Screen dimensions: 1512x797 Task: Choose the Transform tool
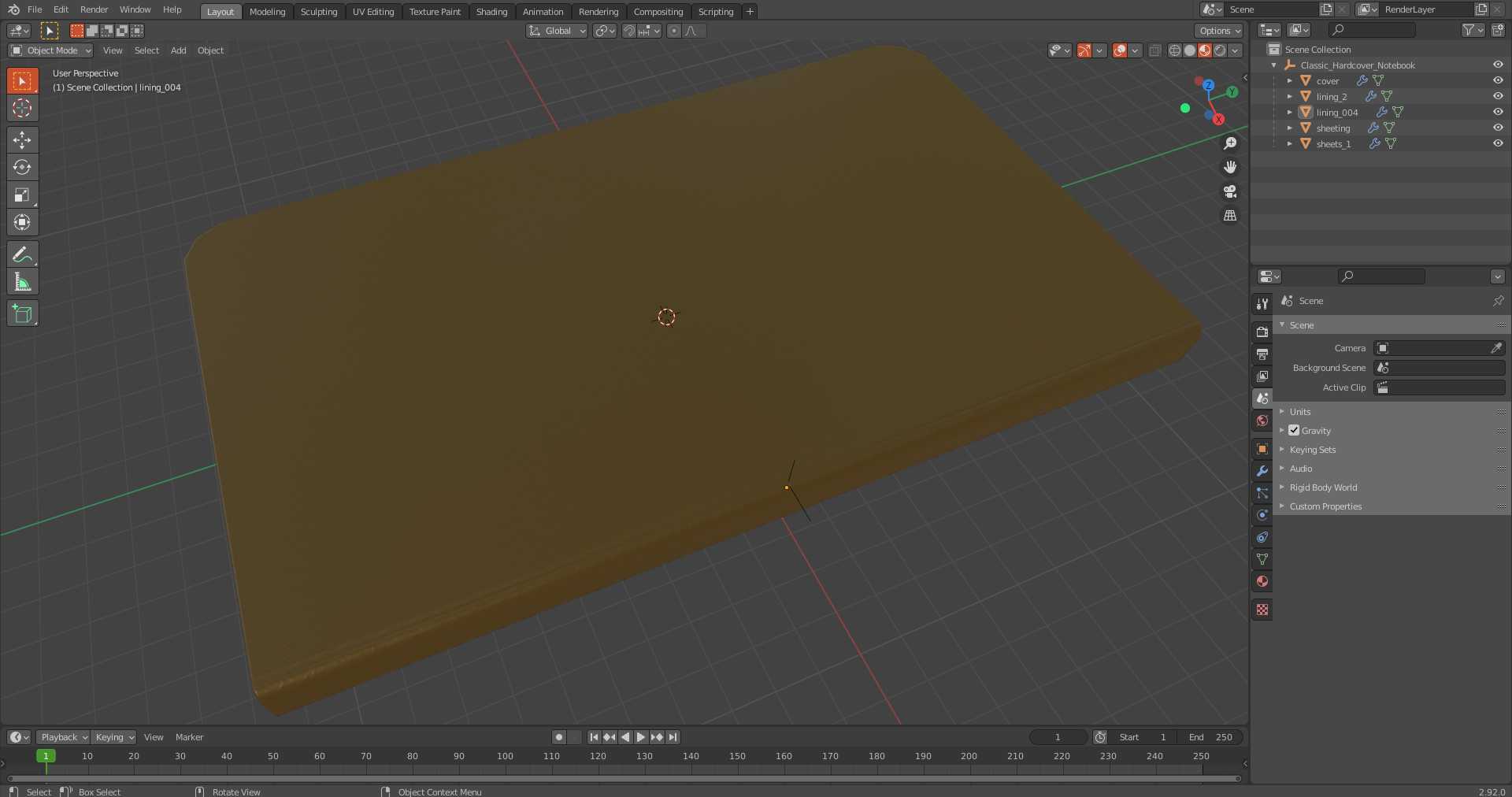[x=22, y=223]
